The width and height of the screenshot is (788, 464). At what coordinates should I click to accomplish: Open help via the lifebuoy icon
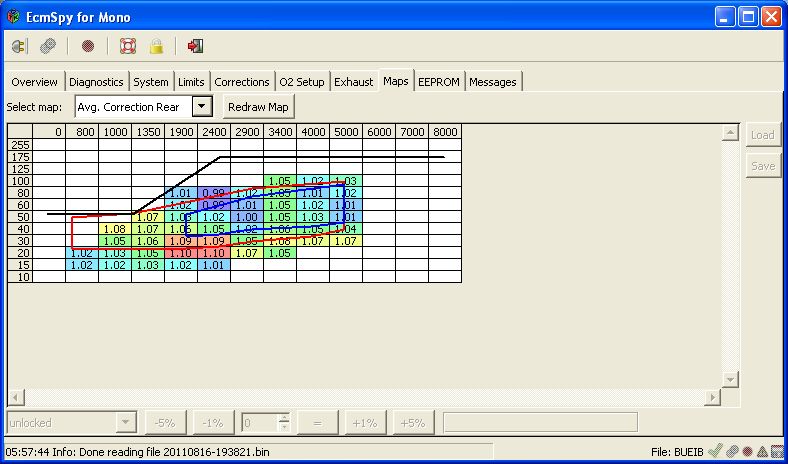[127, 46]
